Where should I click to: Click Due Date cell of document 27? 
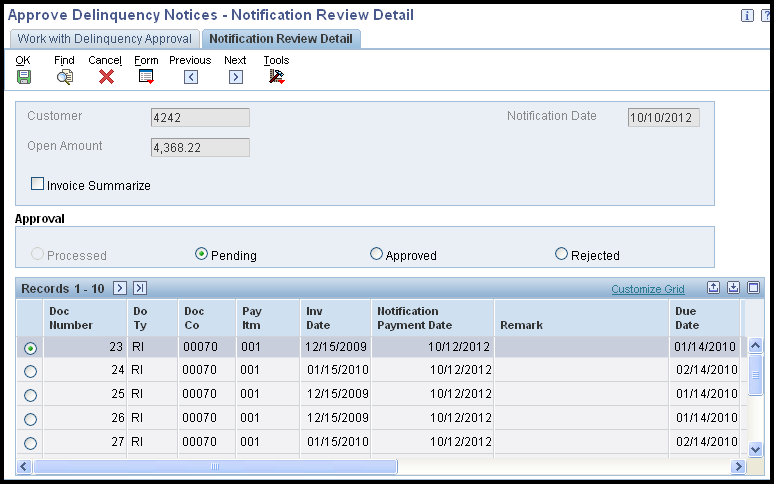705,442
